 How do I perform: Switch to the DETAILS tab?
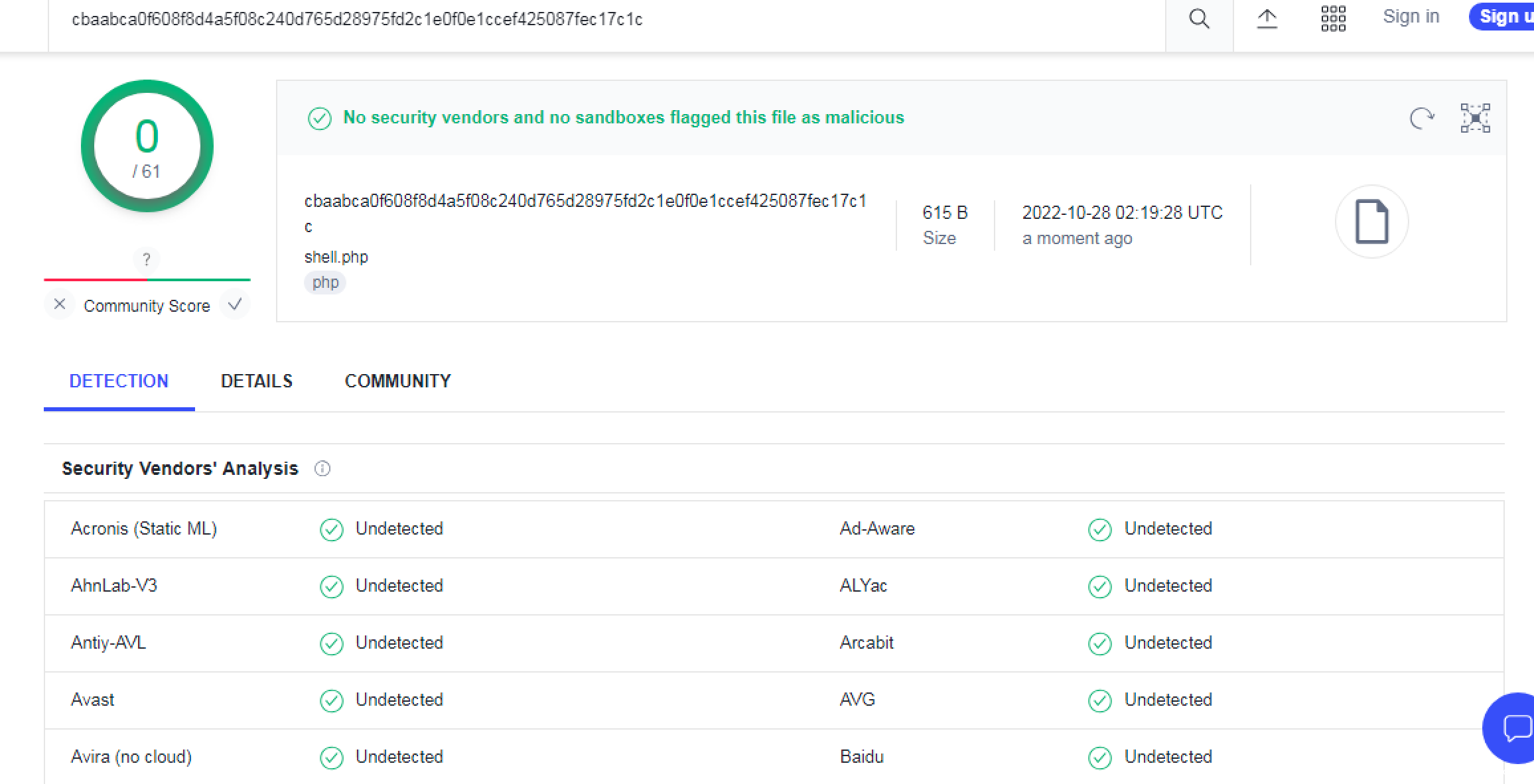(256, 381)
